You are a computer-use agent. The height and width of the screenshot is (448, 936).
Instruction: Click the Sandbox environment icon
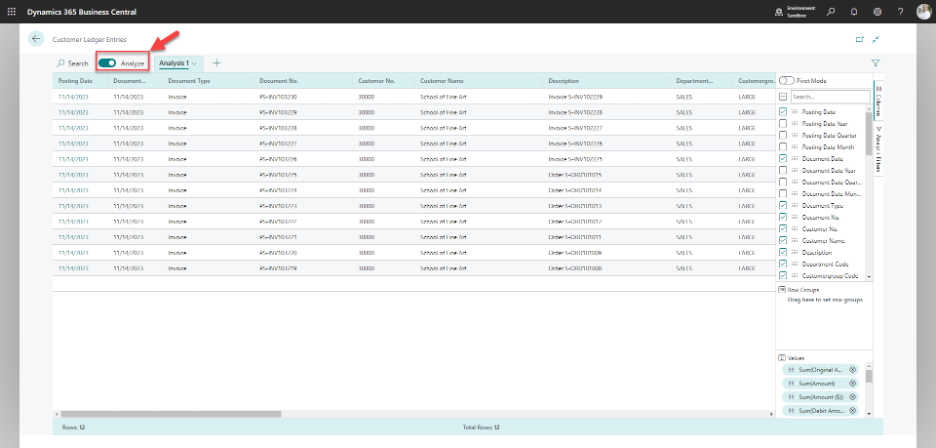(779, 12)
